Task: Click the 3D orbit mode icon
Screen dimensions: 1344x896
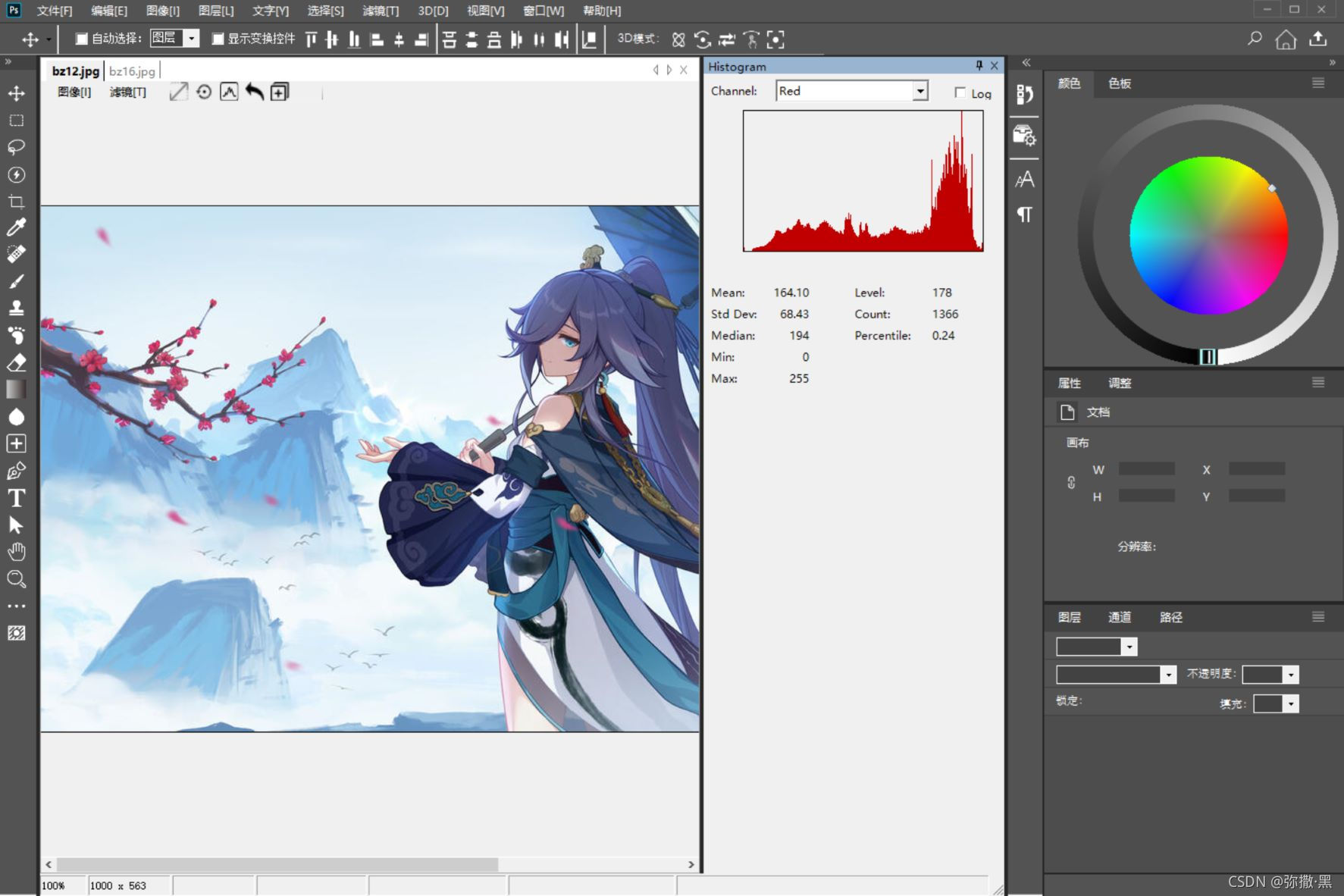Action: click(678, 39)
